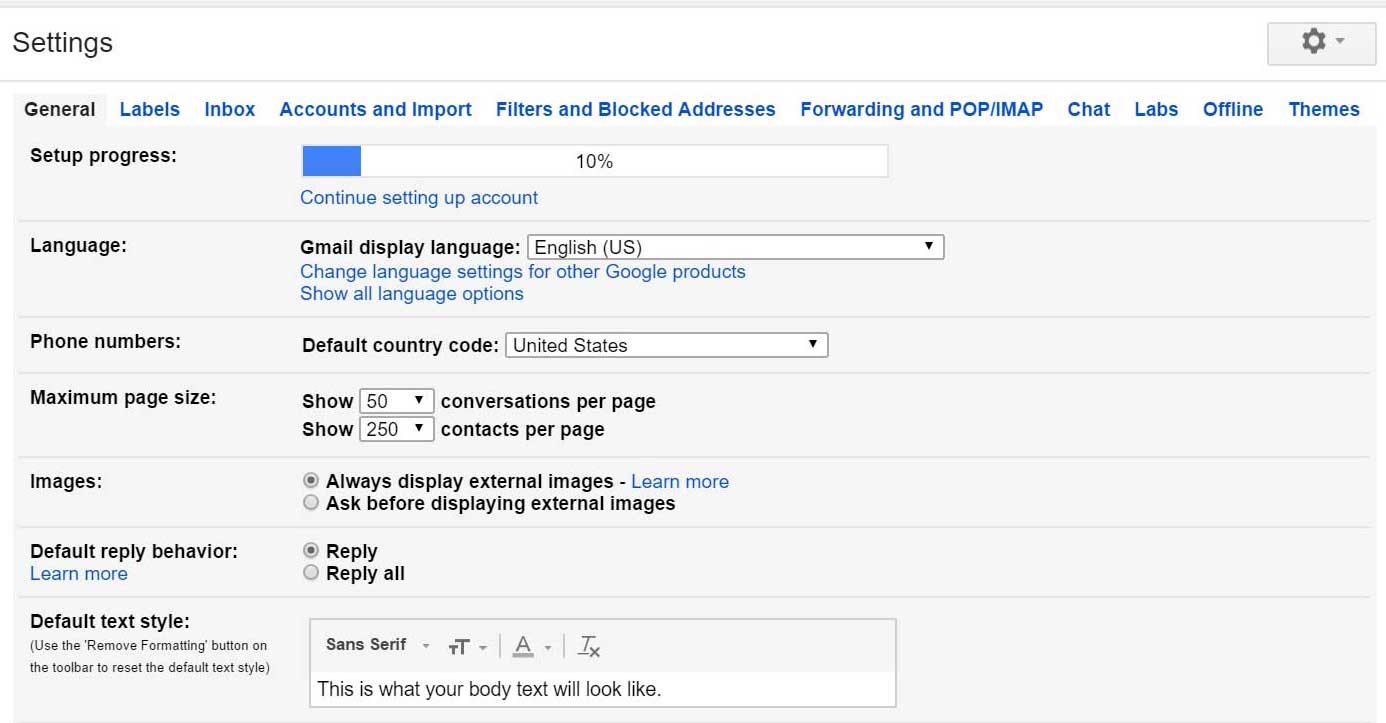1386x723 pixels.
Task: Select "Reply all" as default reply behavior
Action: pyautogui.click(x=311, y=572)
